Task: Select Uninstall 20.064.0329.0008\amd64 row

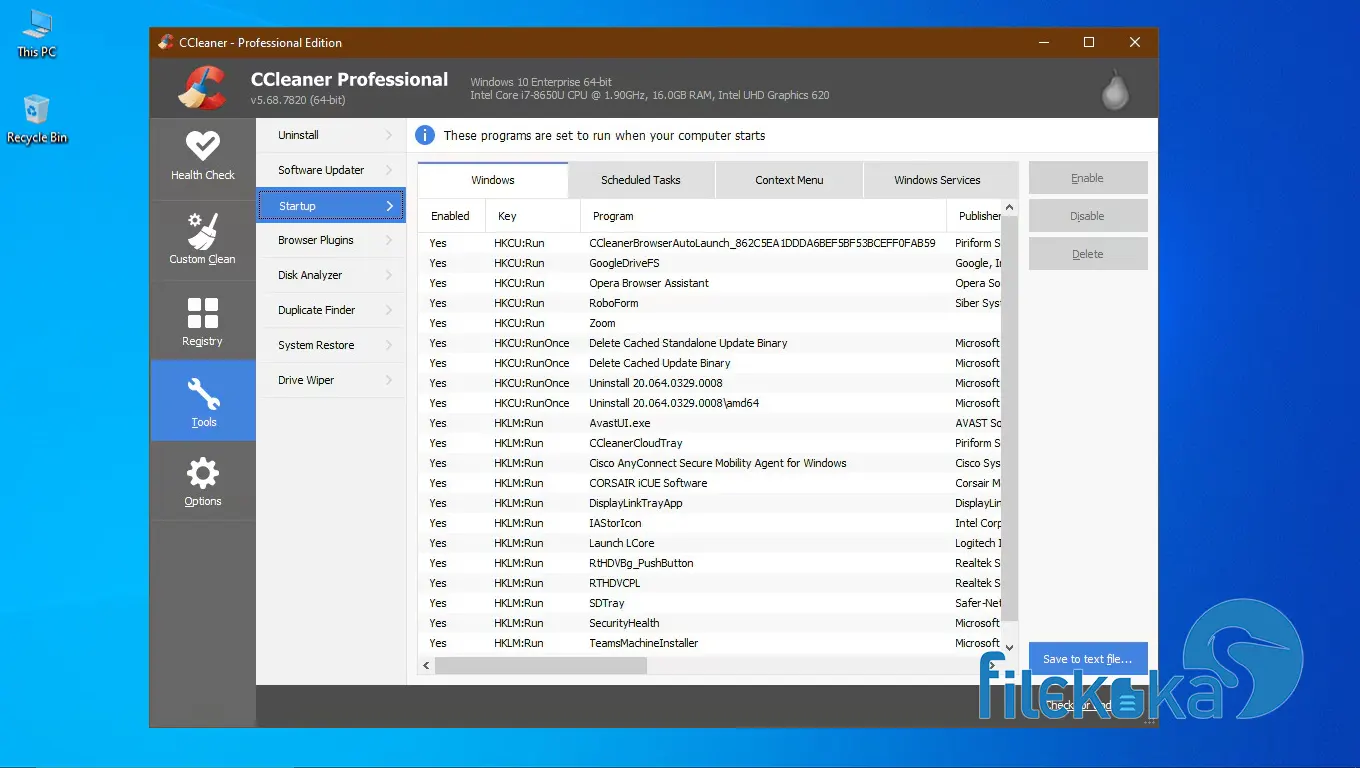Action: point(710,403)
